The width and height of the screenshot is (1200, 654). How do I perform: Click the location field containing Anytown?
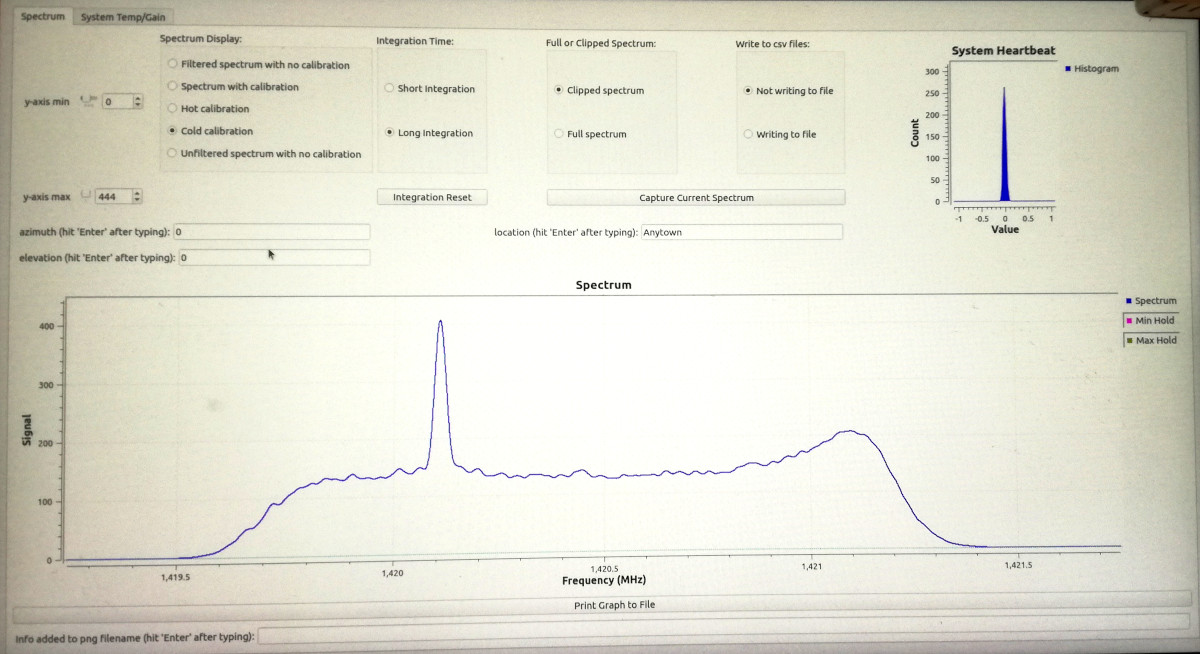pyautogui.click(x=741, y=232)
